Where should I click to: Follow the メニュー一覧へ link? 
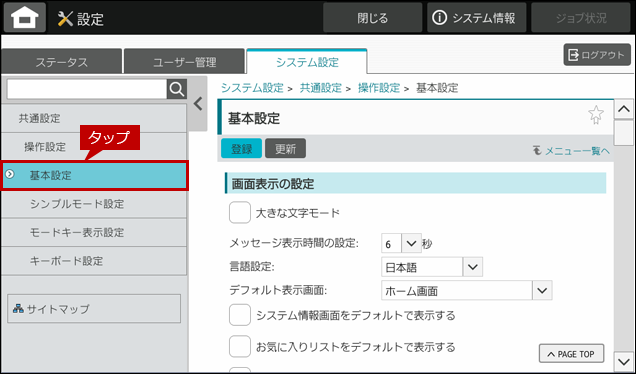pyautogui.click(x=571, y=151)
